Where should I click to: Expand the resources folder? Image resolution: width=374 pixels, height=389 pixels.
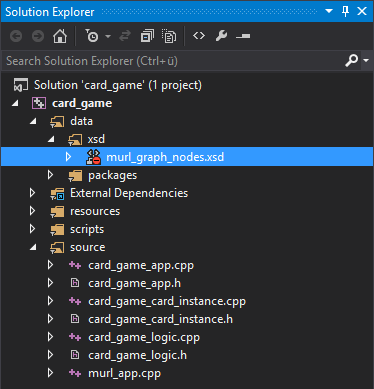32,211
